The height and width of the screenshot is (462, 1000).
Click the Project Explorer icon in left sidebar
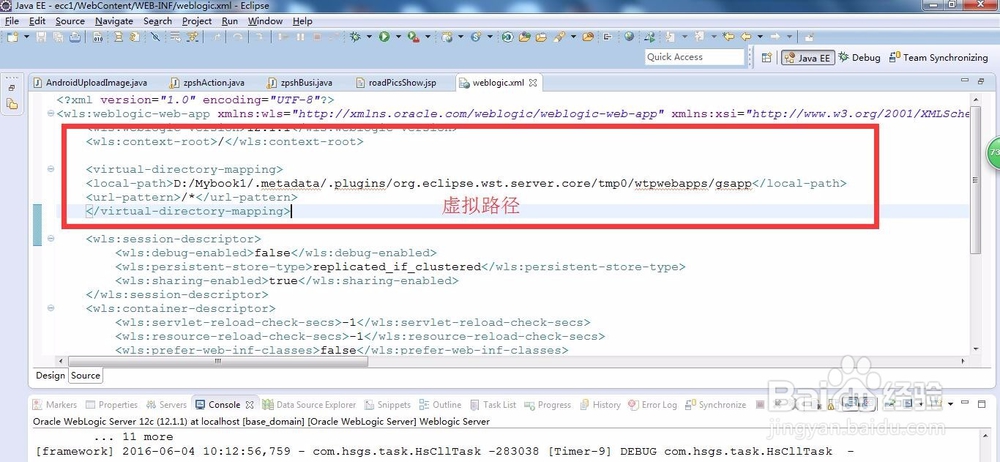coord(12,104)
